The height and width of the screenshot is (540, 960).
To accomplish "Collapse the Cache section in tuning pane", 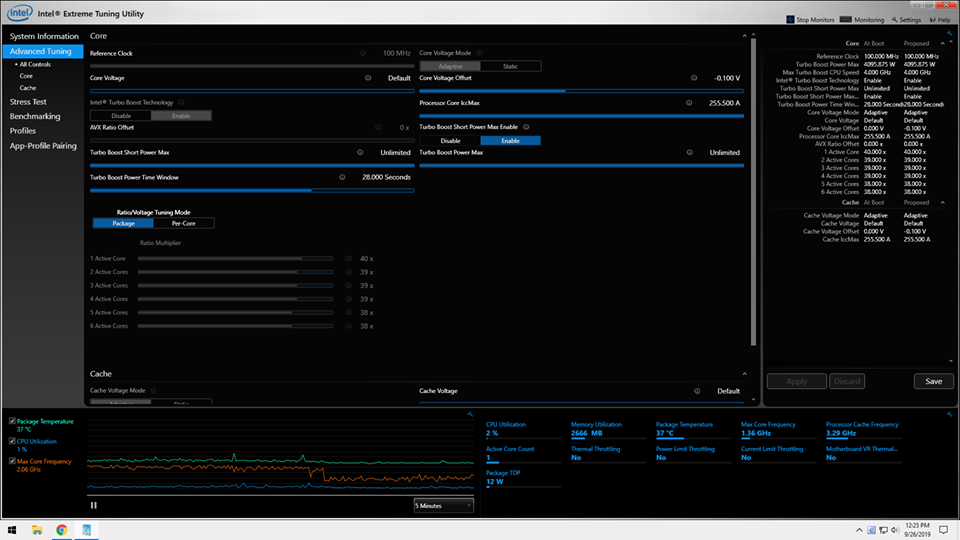I will [744, 373].
